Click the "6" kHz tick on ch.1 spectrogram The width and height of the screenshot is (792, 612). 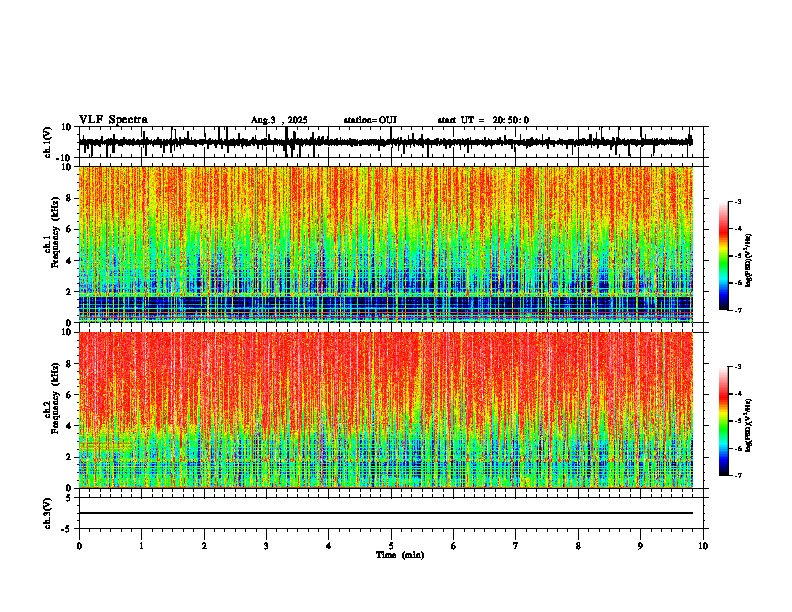[x=69, y=229]
